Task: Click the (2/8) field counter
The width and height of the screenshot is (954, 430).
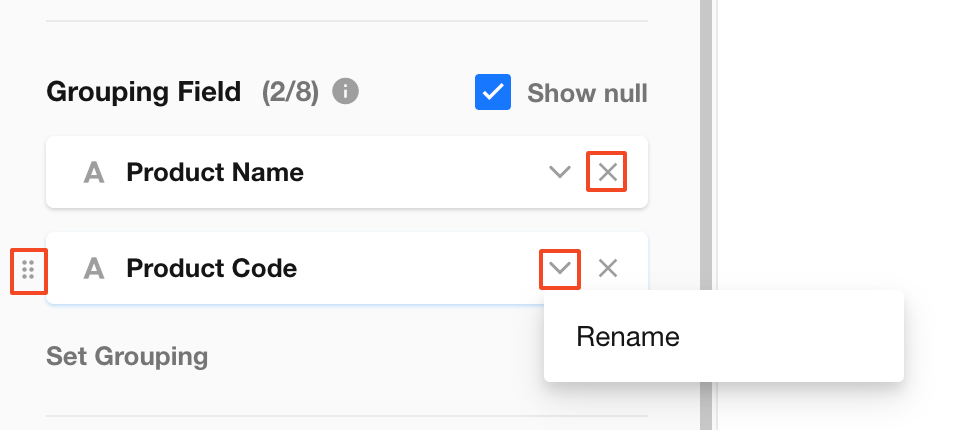Action: coord(290,92)
